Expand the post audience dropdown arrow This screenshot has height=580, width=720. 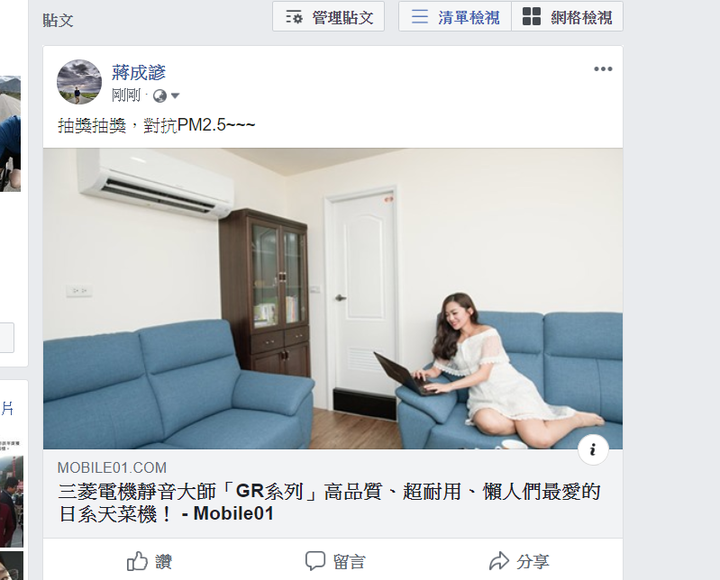pyautogui.click(x=175, y=96)
